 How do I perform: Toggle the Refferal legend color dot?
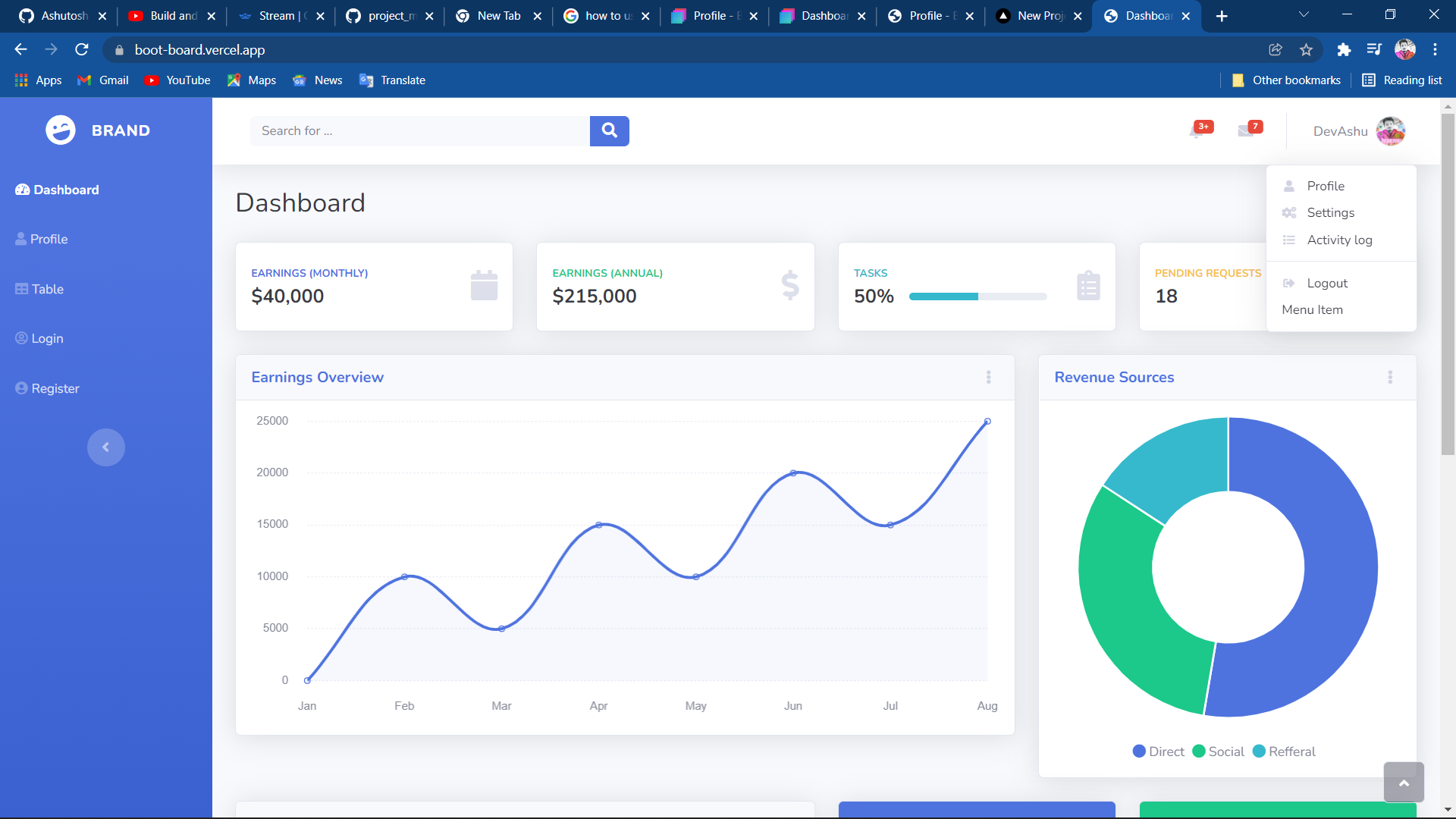click(1259, 752)
